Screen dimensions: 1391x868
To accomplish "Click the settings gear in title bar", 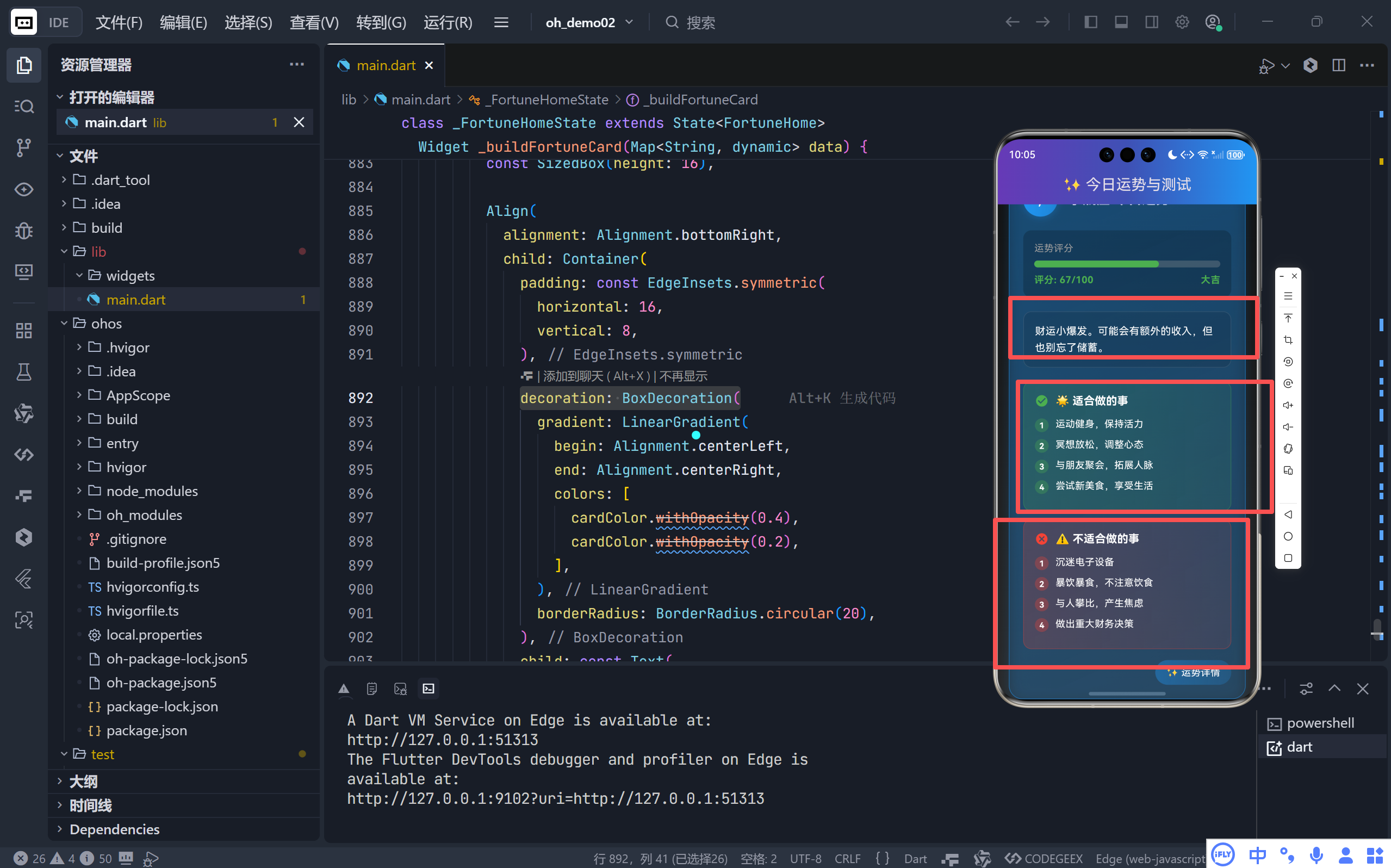I will pos(1182,22).
